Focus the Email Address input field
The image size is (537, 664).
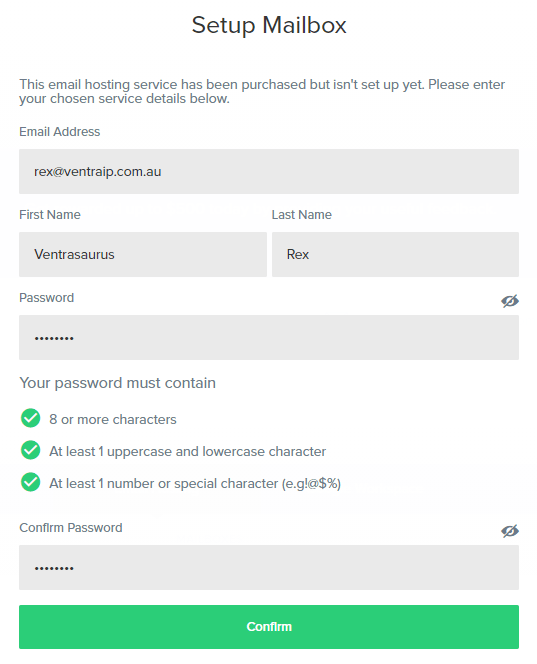269,172
